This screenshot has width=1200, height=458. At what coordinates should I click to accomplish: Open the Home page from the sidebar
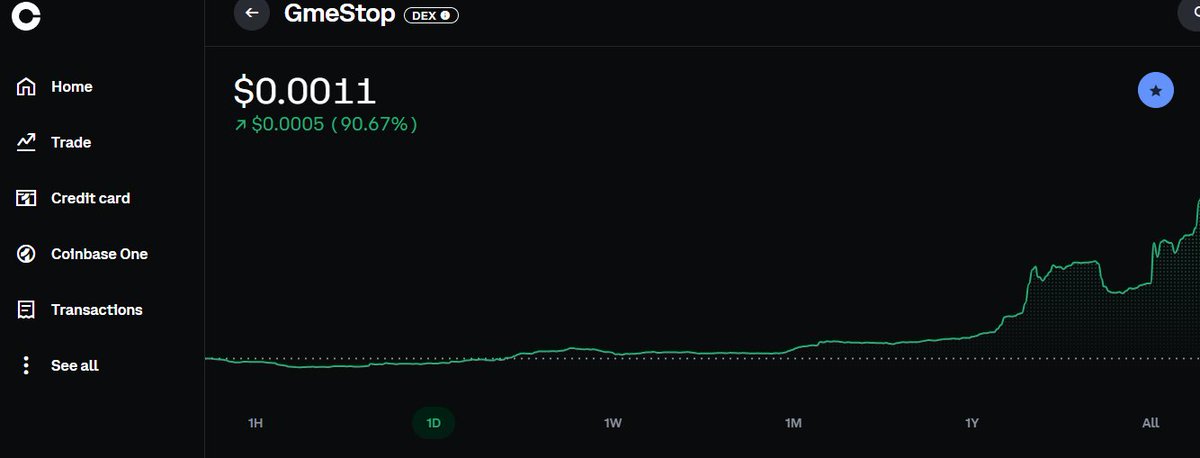(x=71, y=87)
